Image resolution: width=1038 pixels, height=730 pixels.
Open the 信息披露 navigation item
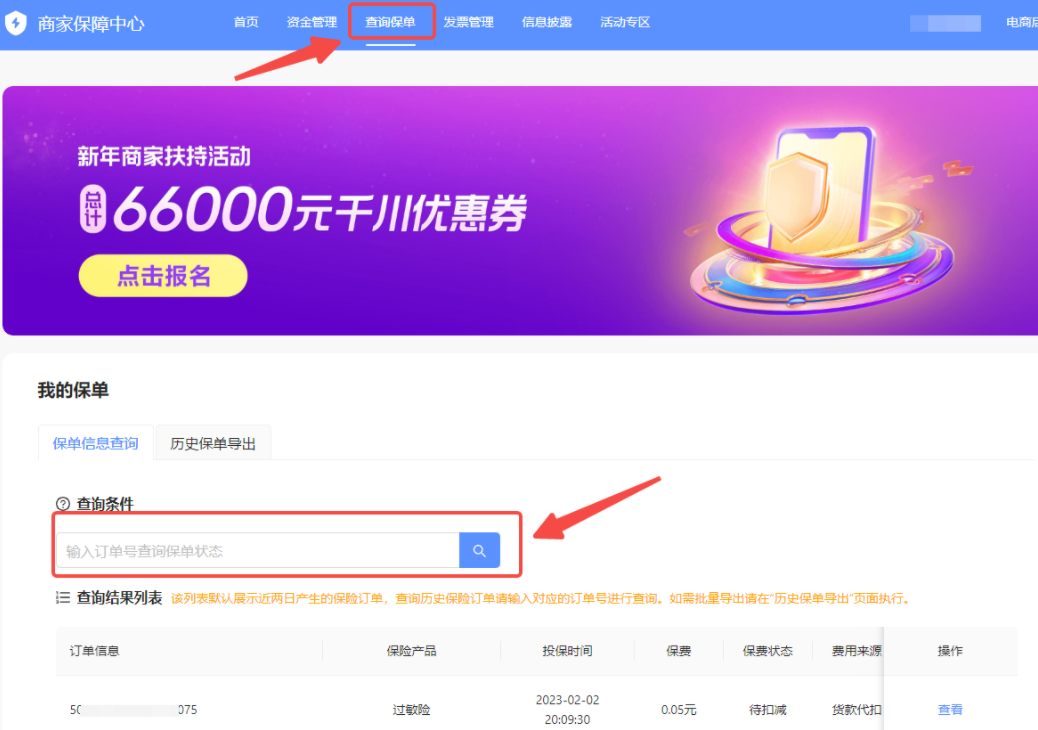546,21
